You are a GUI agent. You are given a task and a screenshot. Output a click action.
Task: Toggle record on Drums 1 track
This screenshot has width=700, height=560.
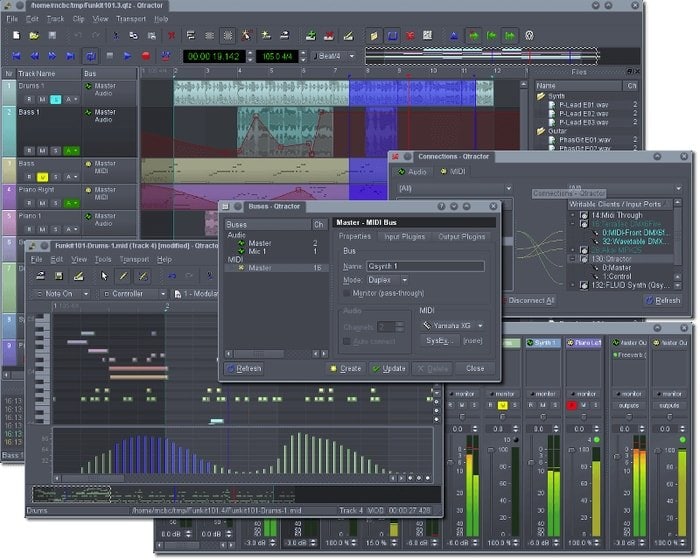click(x=29, y=99)
